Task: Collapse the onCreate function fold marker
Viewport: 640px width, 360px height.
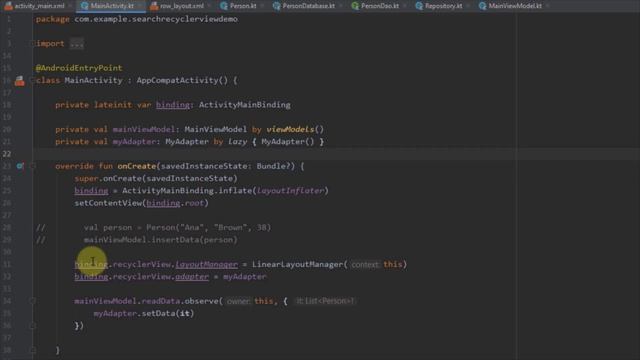Action: pos(33,166)
